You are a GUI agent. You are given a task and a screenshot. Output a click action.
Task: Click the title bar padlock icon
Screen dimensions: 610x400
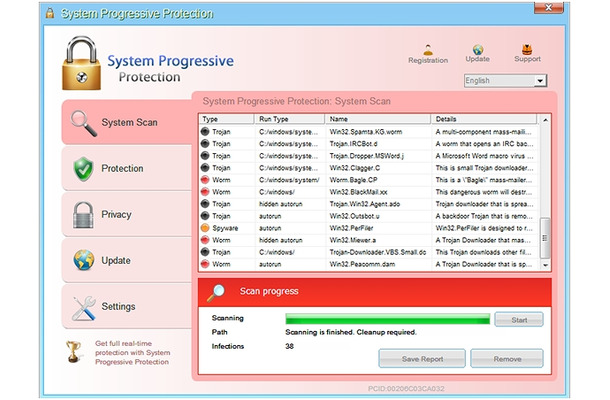pyautogui.click(x=50, y=13)
